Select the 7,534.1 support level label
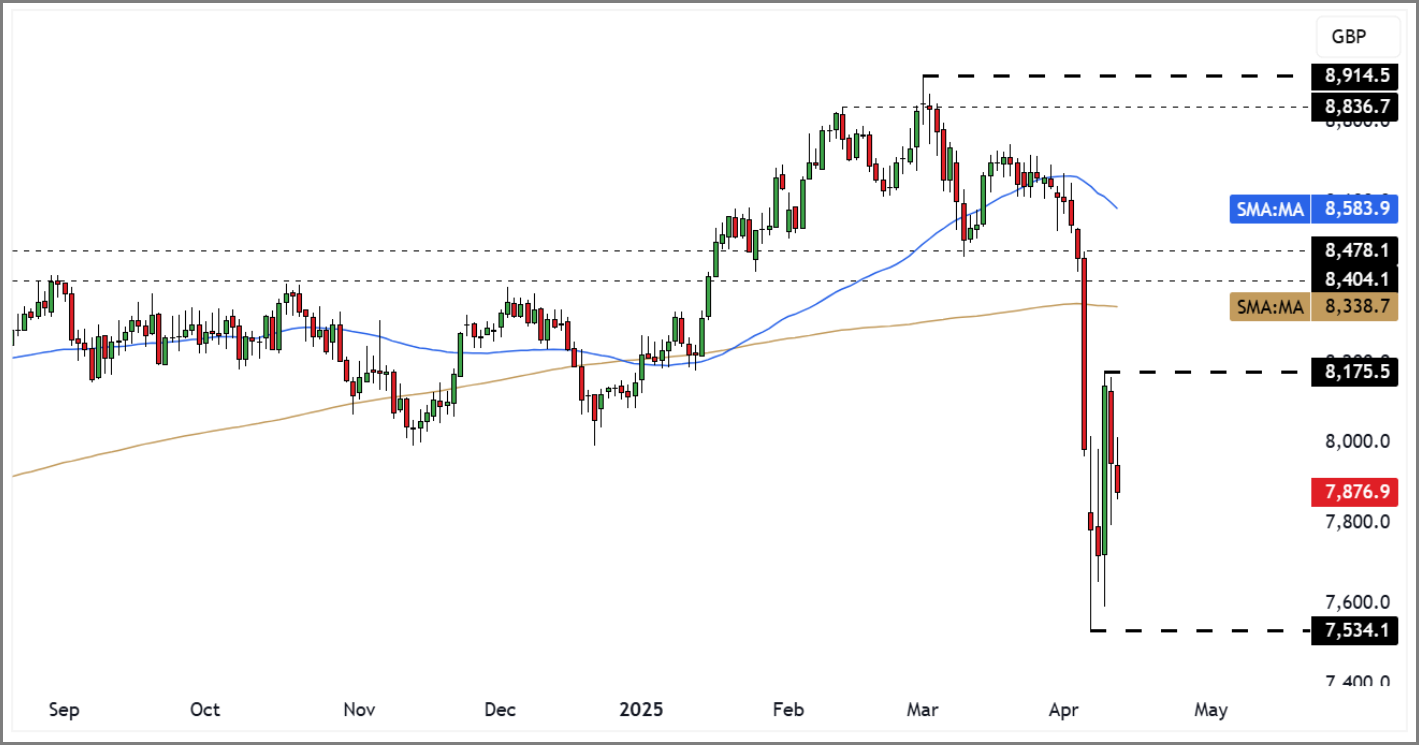 click(x=1356, y=631)
